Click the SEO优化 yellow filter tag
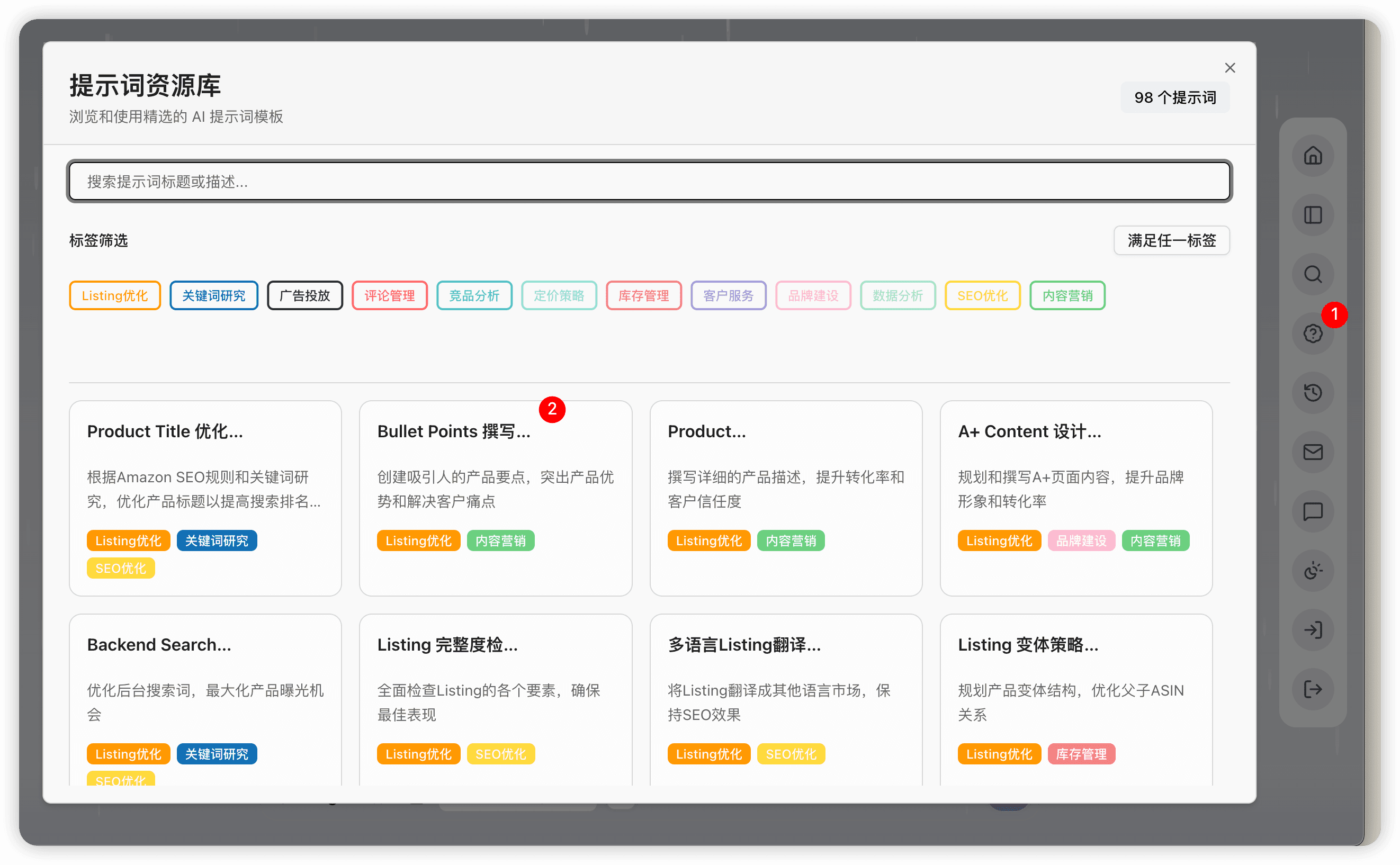This screenshot has width=1400, height=865. [982, 296]
